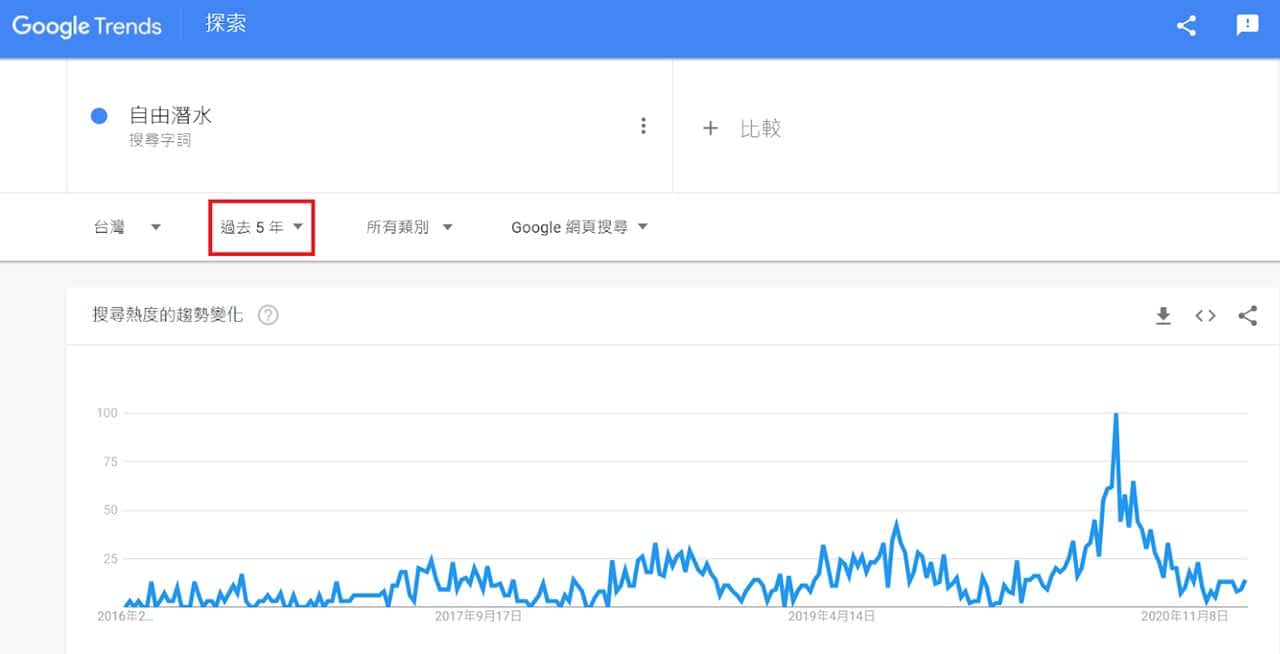Click the share icon in header

(x=1186, y=26)
